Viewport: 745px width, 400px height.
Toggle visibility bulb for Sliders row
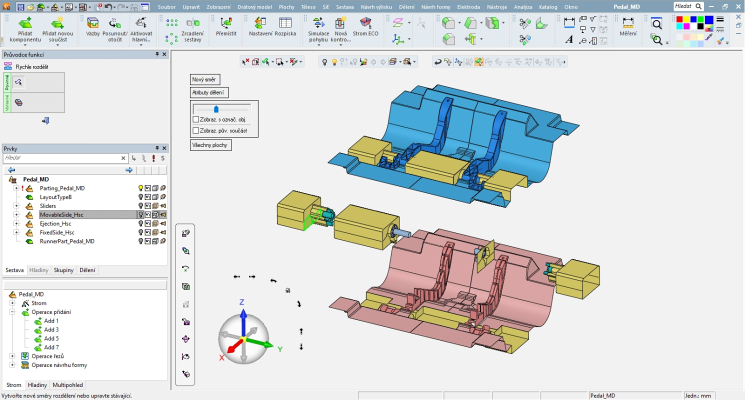(141, 205)
